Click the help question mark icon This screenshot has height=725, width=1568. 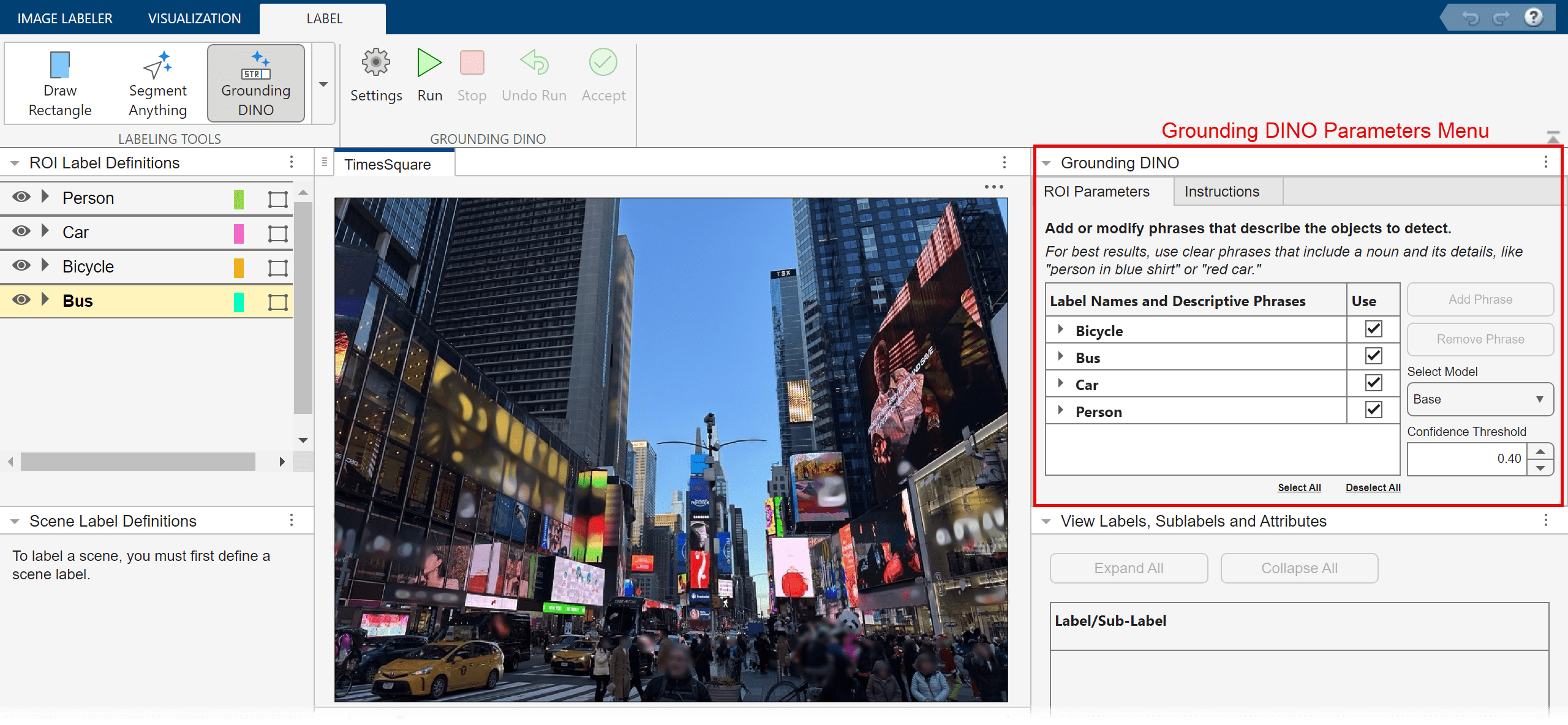[x=1534, y=17]
